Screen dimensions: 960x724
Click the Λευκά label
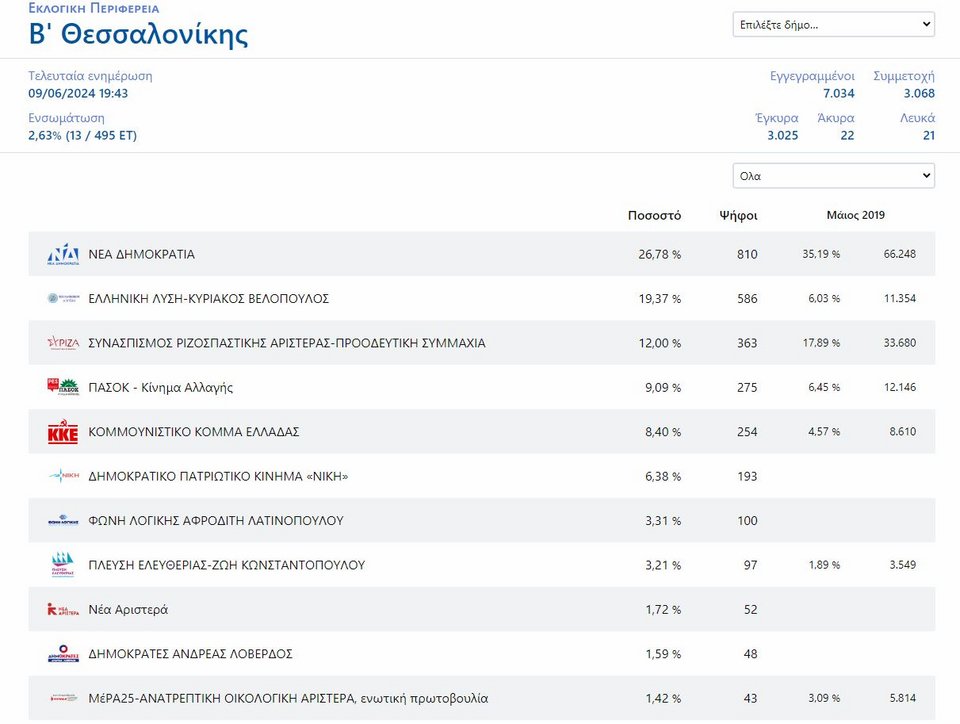pyautogui.click(x=917, y=118)
